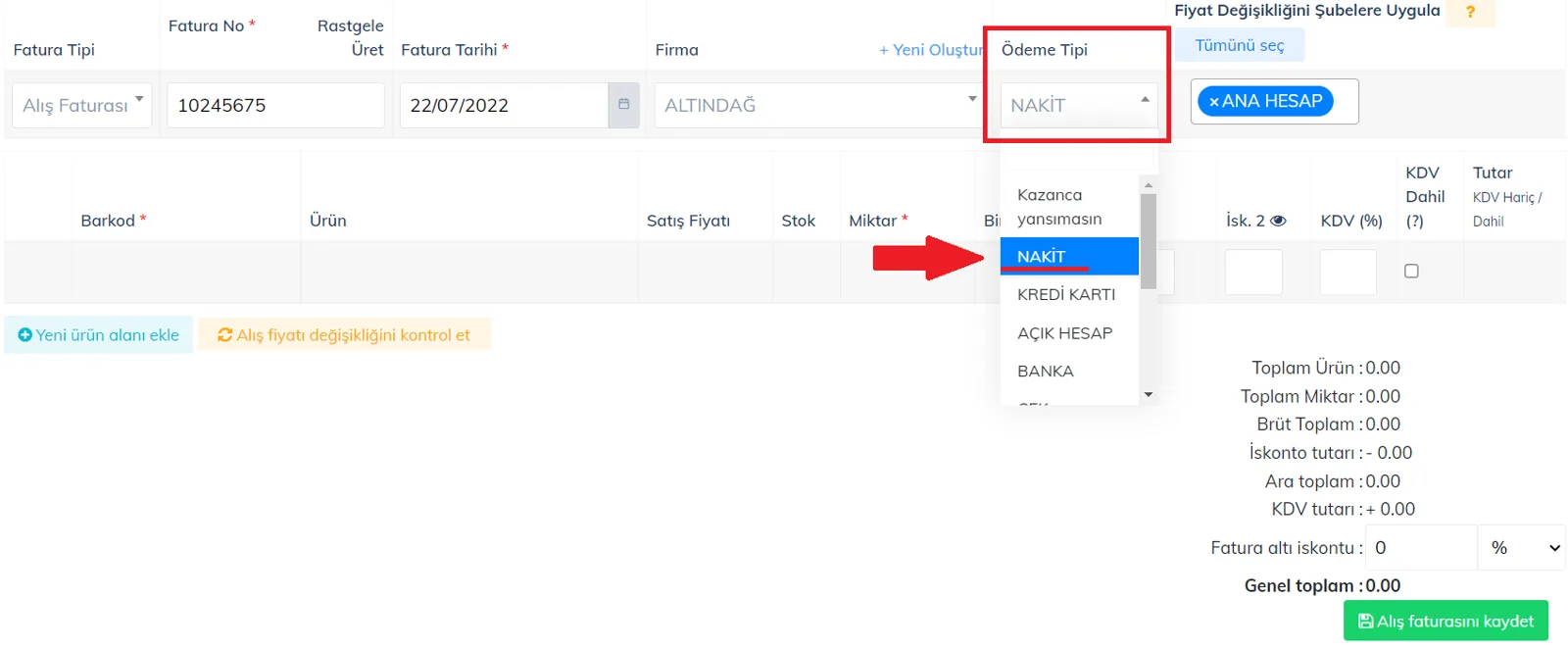This screenshot has width=1568, height=649.
Task: Focus the Fatura No field containing 10245675
Action: [275, 105]
